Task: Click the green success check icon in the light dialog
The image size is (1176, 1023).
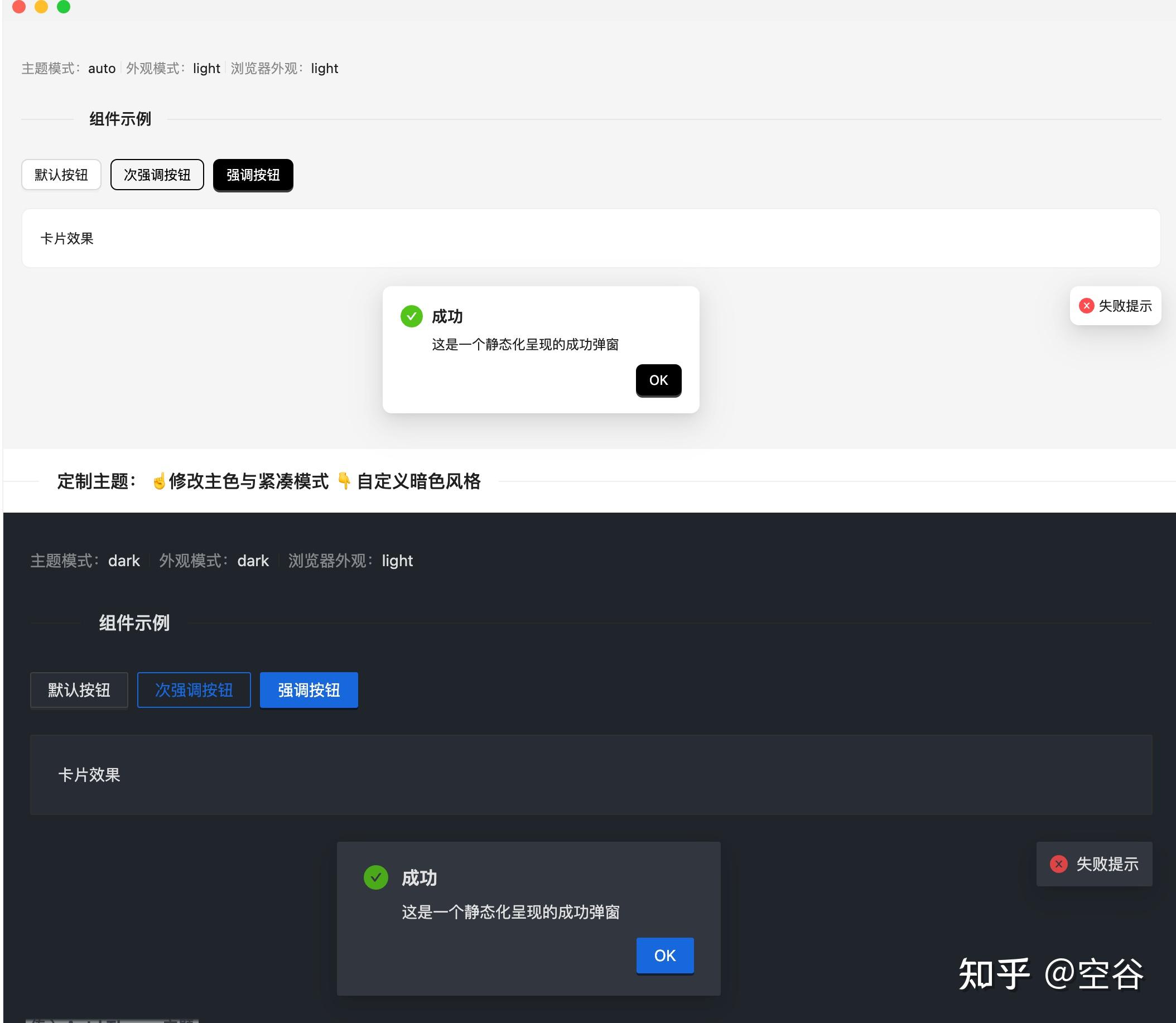Action: [x=412, y=316]
